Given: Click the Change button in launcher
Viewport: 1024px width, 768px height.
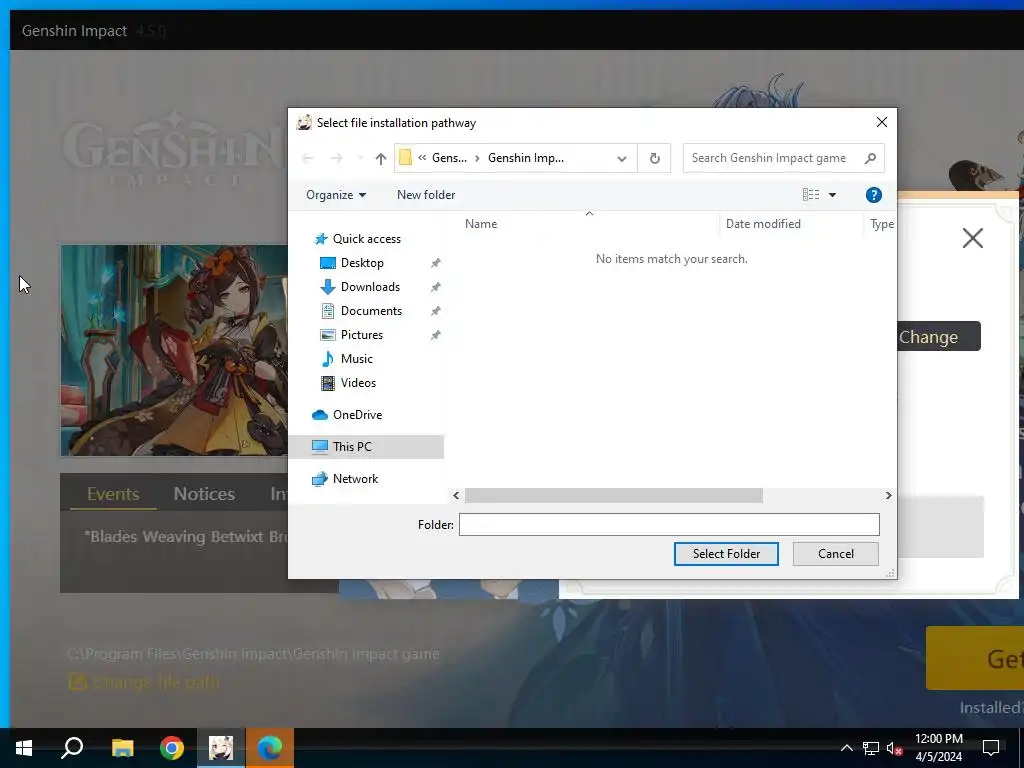Looking at the screenshot, I should [938, 337].
